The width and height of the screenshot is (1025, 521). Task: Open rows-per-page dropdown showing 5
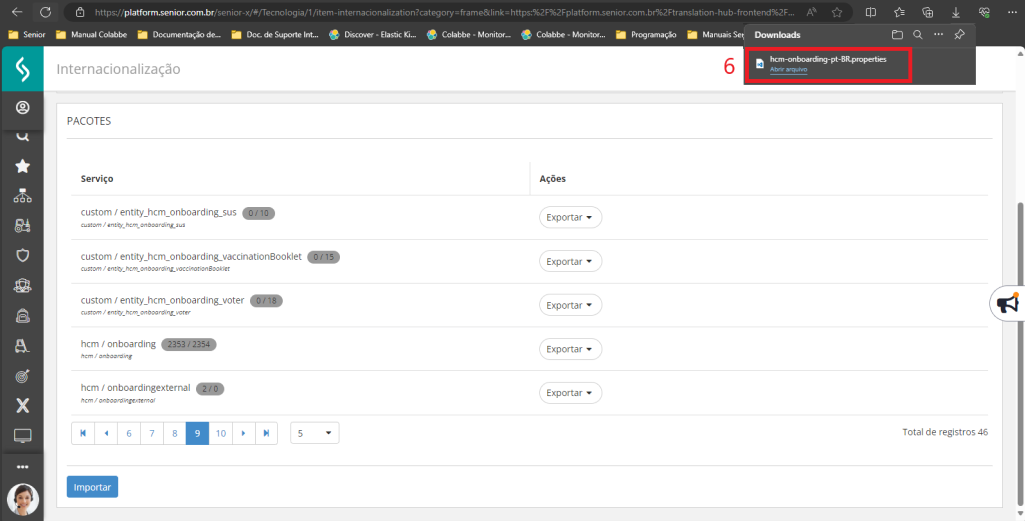[314, 433]
